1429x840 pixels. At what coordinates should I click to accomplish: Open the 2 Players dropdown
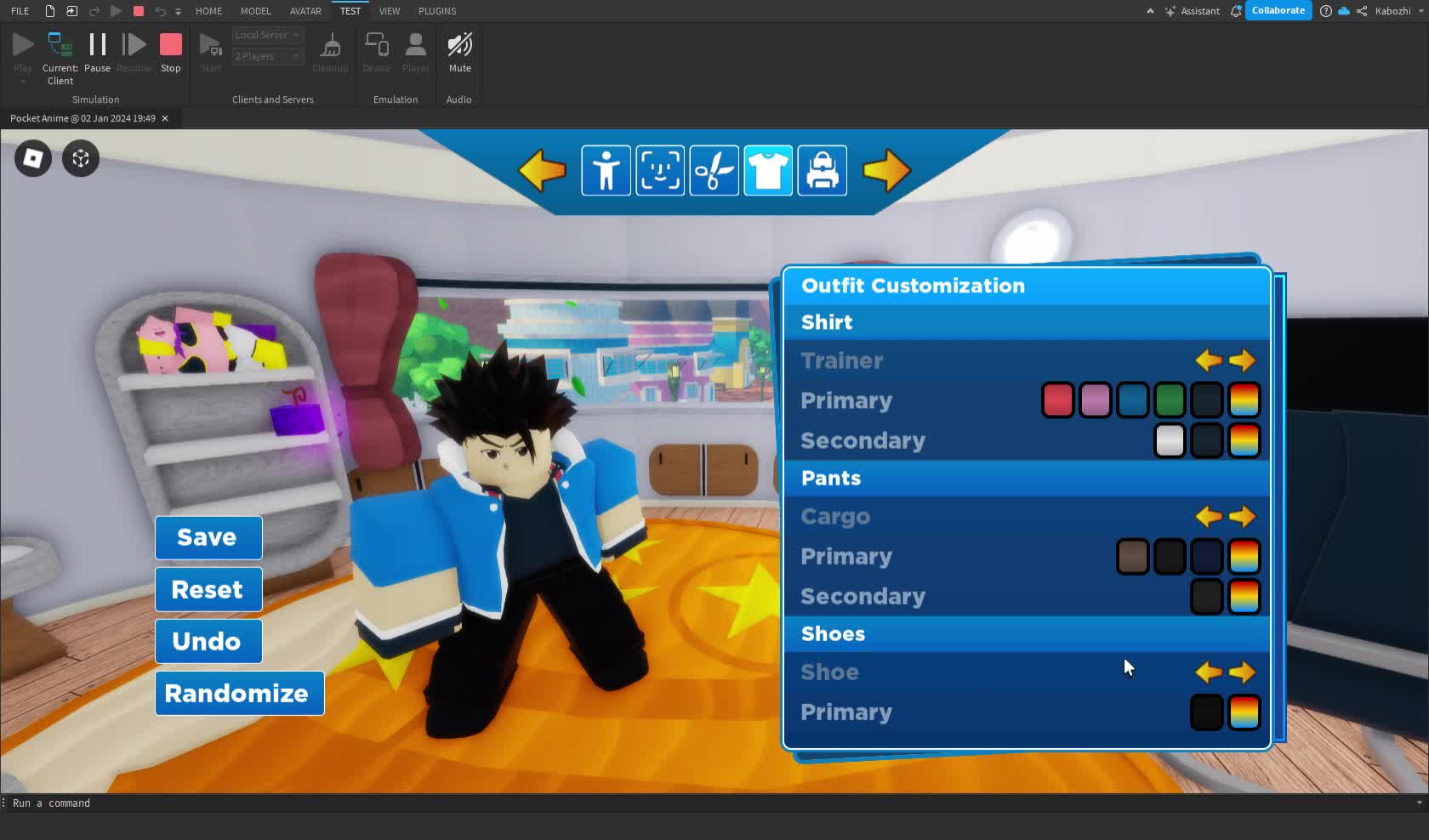(267, 56)
